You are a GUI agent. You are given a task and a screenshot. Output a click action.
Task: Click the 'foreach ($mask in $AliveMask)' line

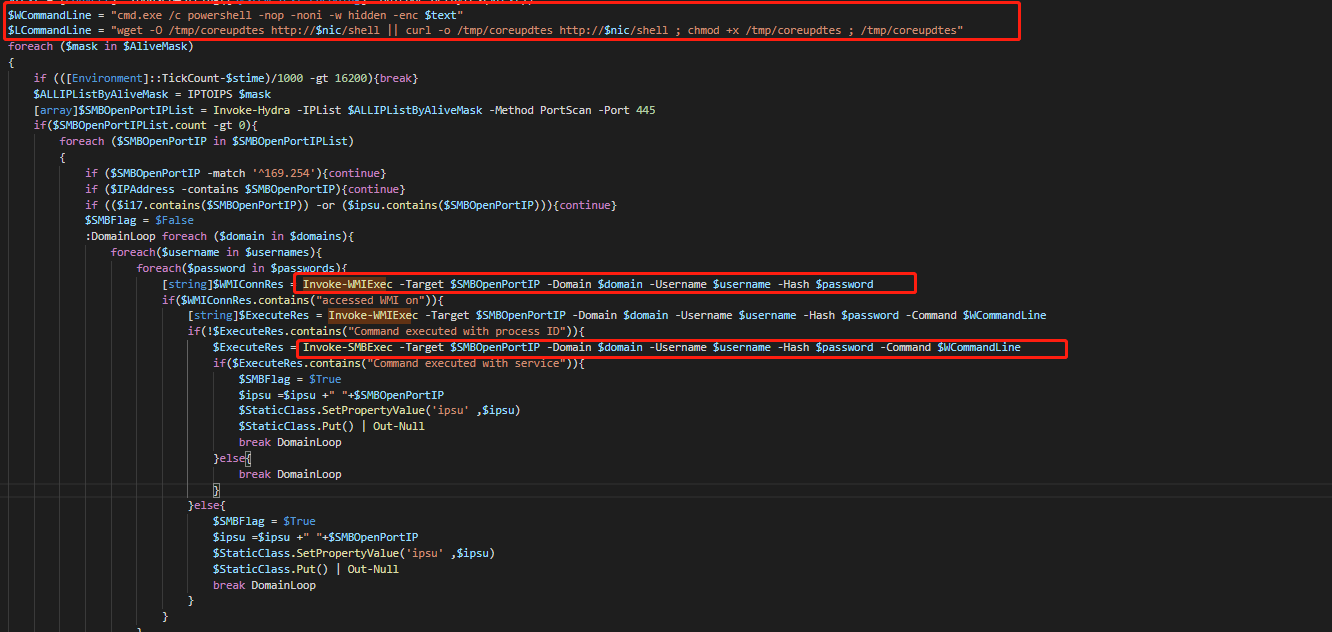[100, 47]
